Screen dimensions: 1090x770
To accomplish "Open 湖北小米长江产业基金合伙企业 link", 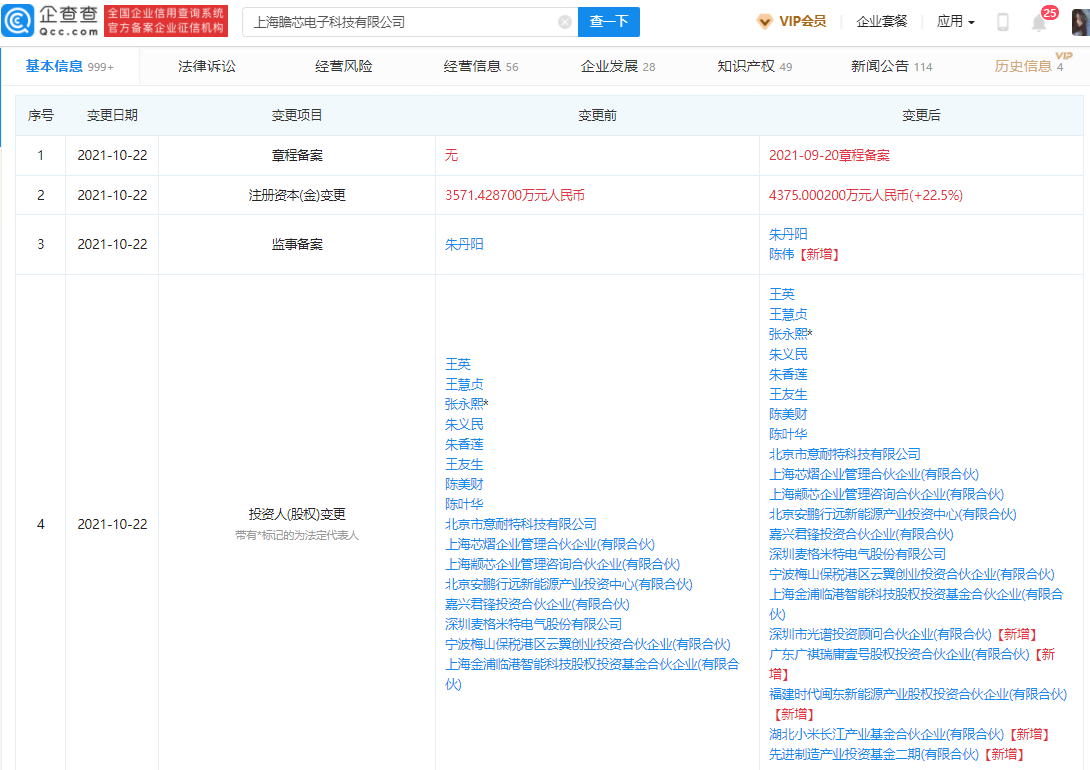I will coord(886,734).
